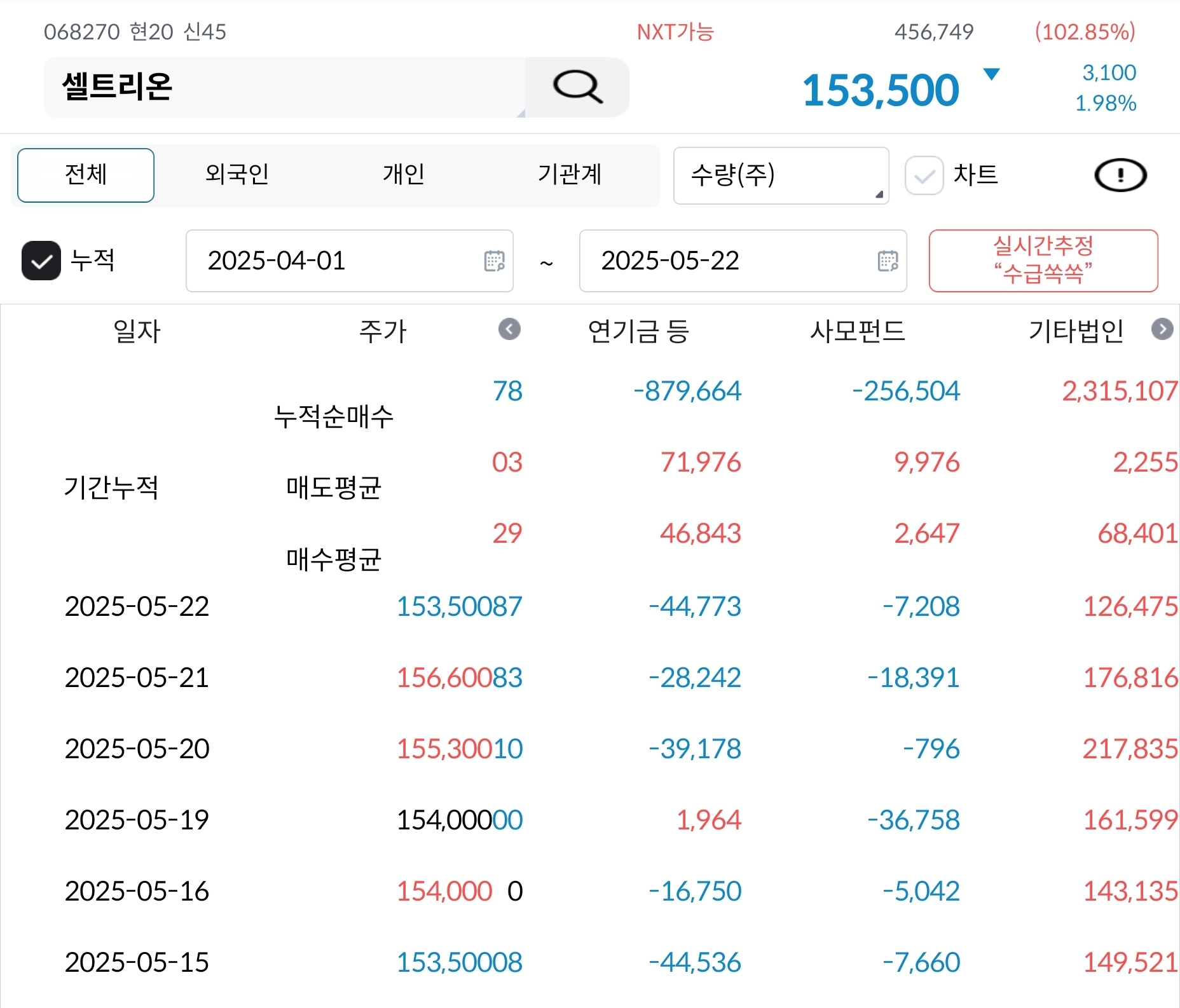
Task: Click the NXT가능 label
Action: (x=675, y=32)
